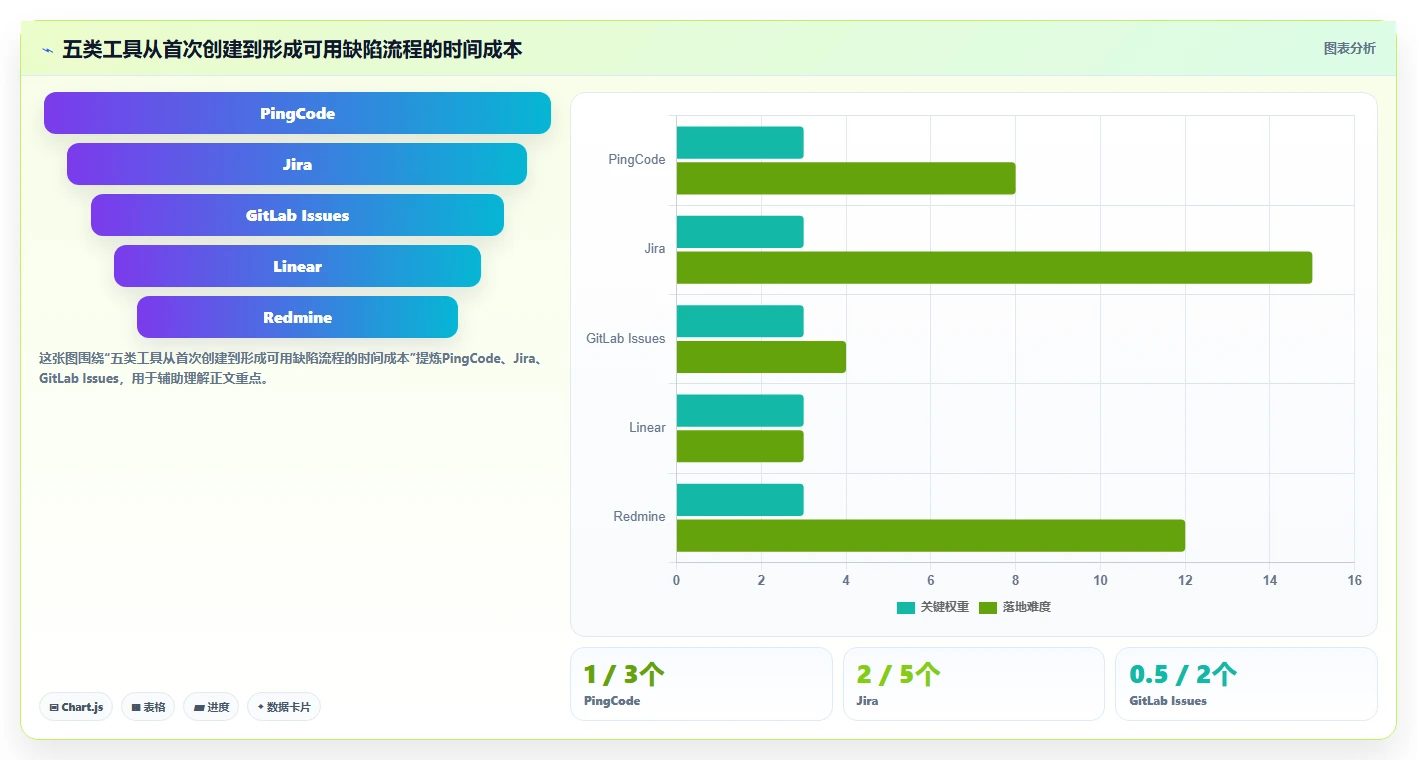Select the Redmine funnel bar
Viewport: 1417px width, 760px height.
coord(297,317)
